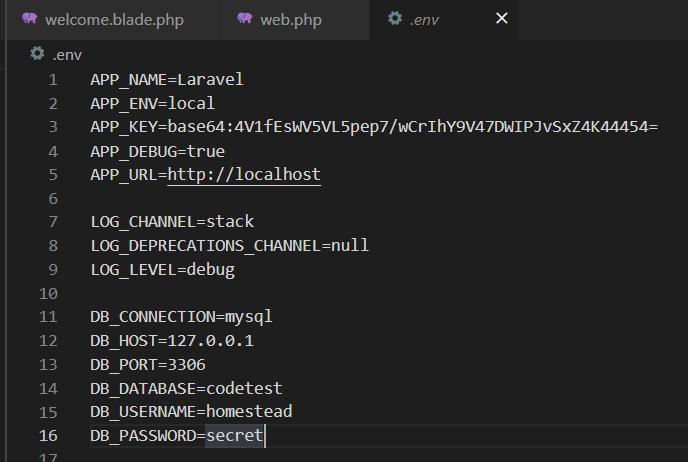Viewport: 688px width, 462px height.
Task: Place cursor on the APP_KEY line
Action: (374, 127)
